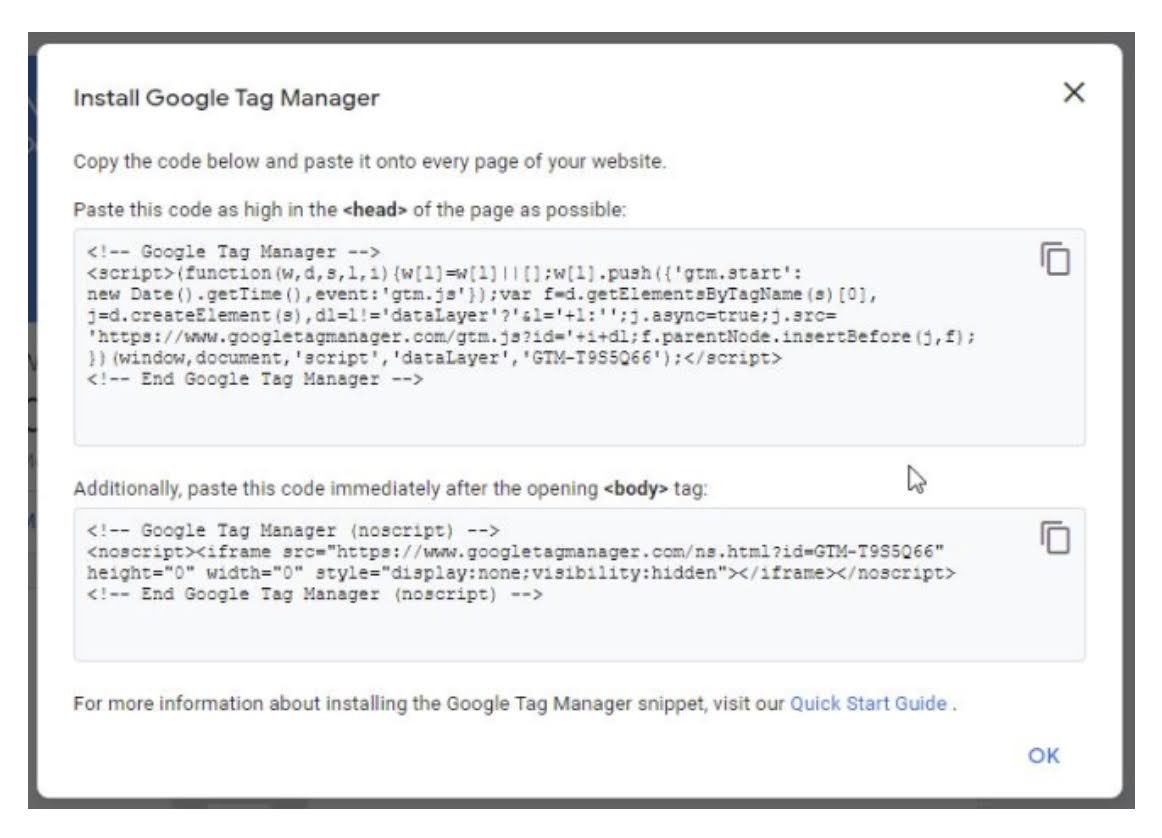Click the line starting with 'new Date().getTime()'
The image size is (1162, 838).
click(x=482, y=294)
